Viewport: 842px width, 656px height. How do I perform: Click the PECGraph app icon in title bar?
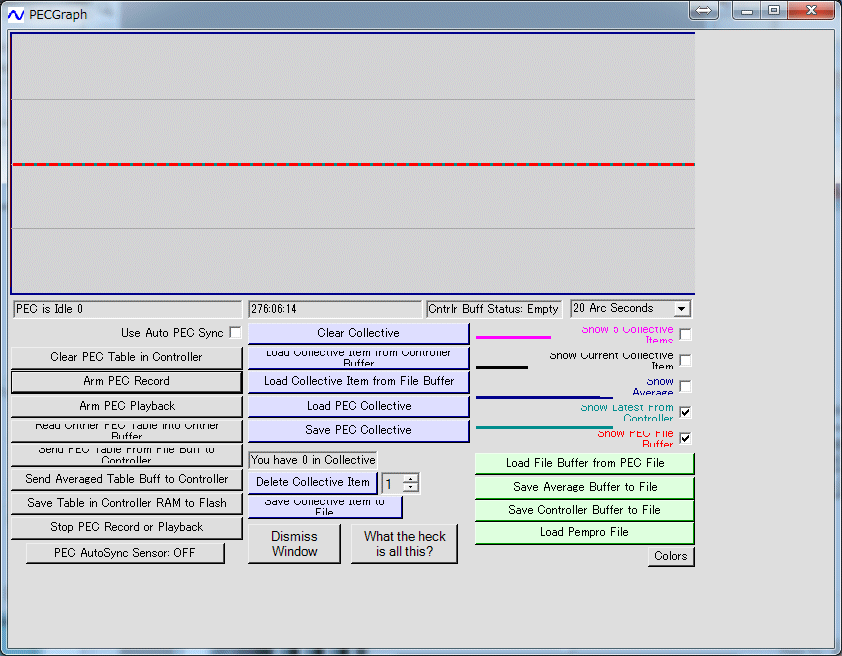16,14
